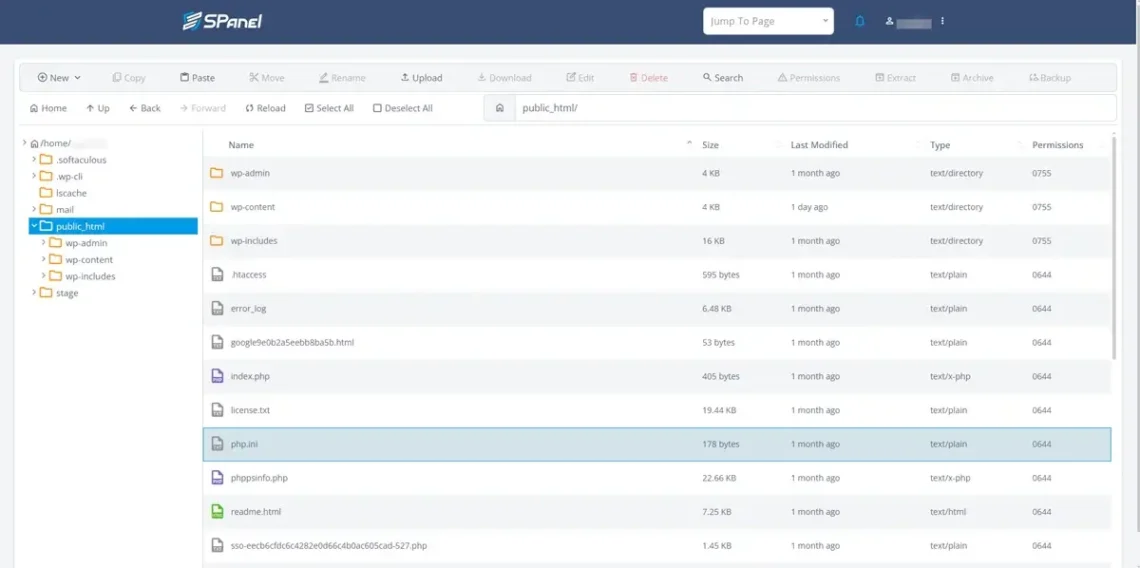Click the public_html/ path input field
Image resolution: width=1140 pixels, height=568 pixels.
[815, 108]
